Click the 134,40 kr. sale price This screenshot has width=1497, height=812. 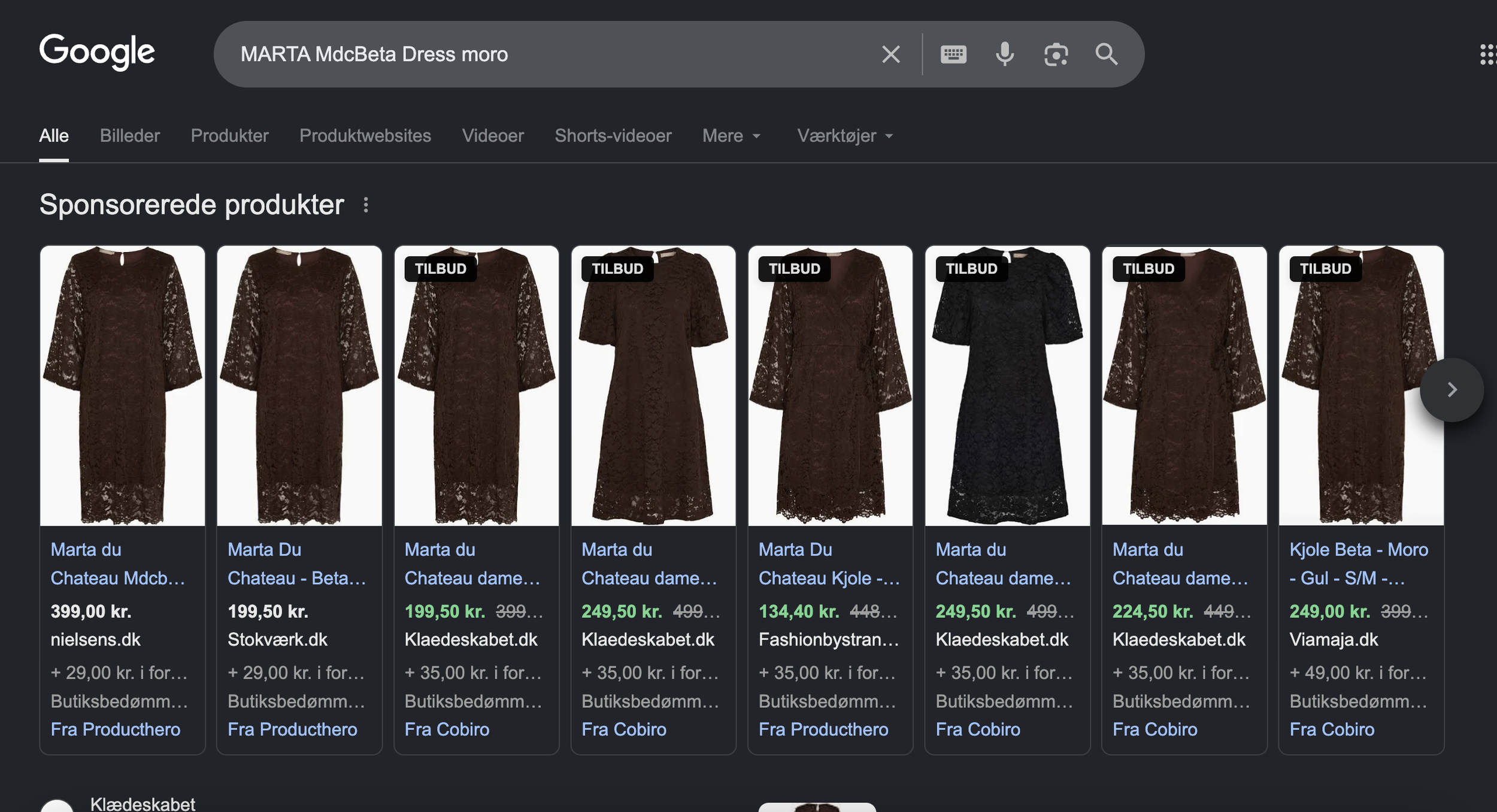coord(799,611)
